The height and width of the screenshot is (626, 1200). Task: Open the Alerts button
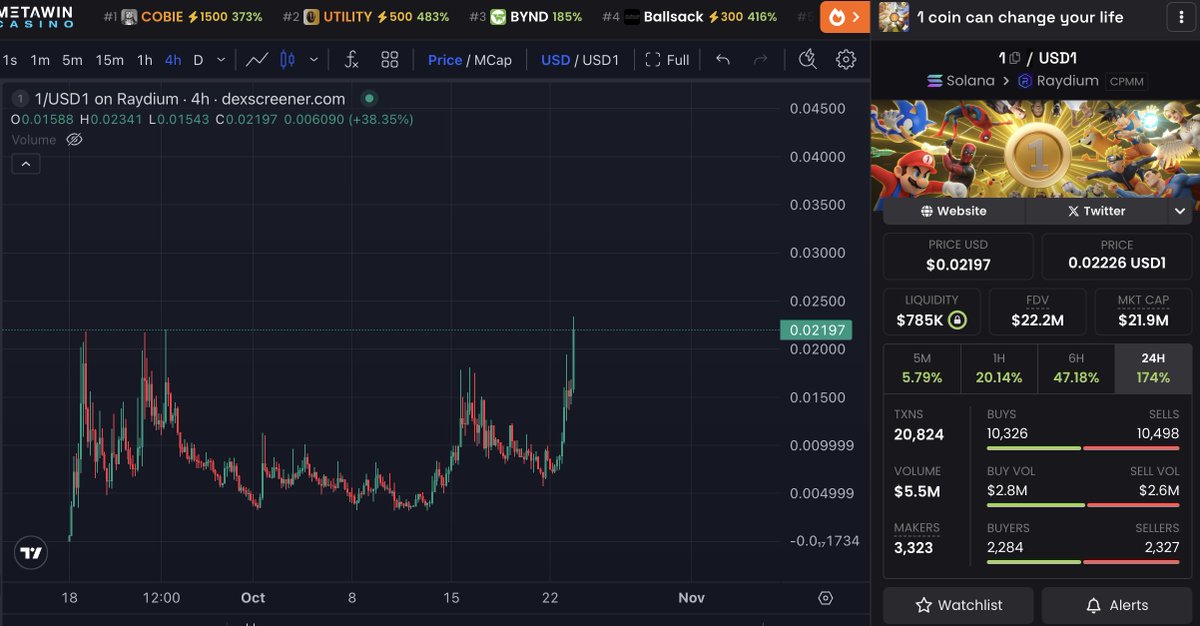click(1117, 605)
